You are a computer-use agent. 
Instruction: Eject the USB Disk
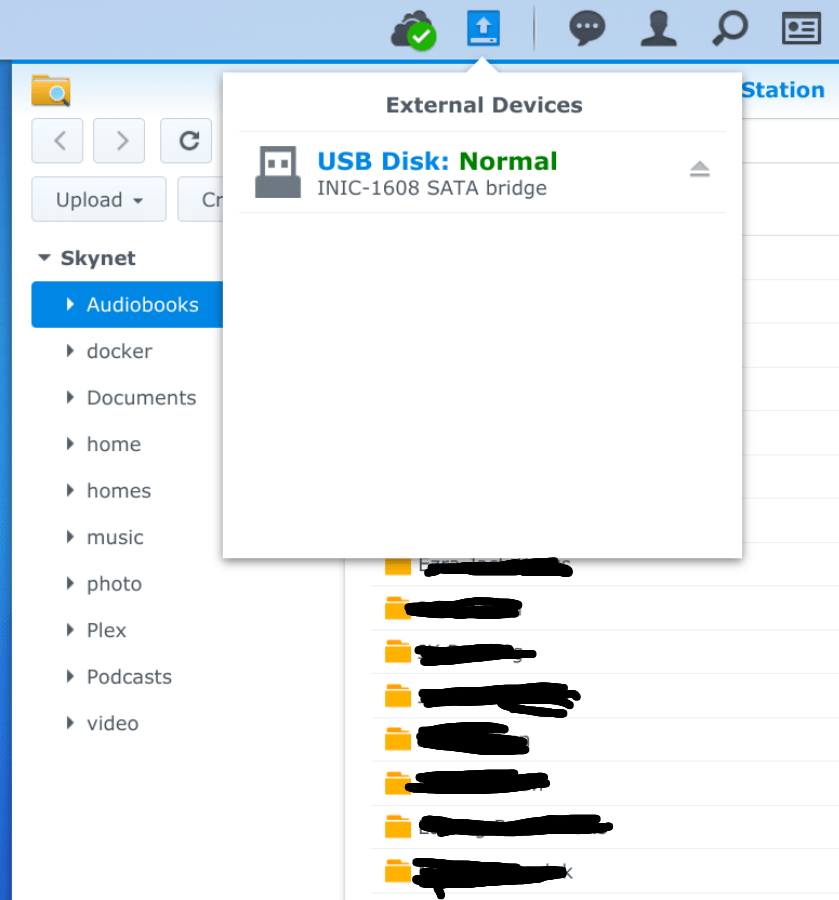700,170
